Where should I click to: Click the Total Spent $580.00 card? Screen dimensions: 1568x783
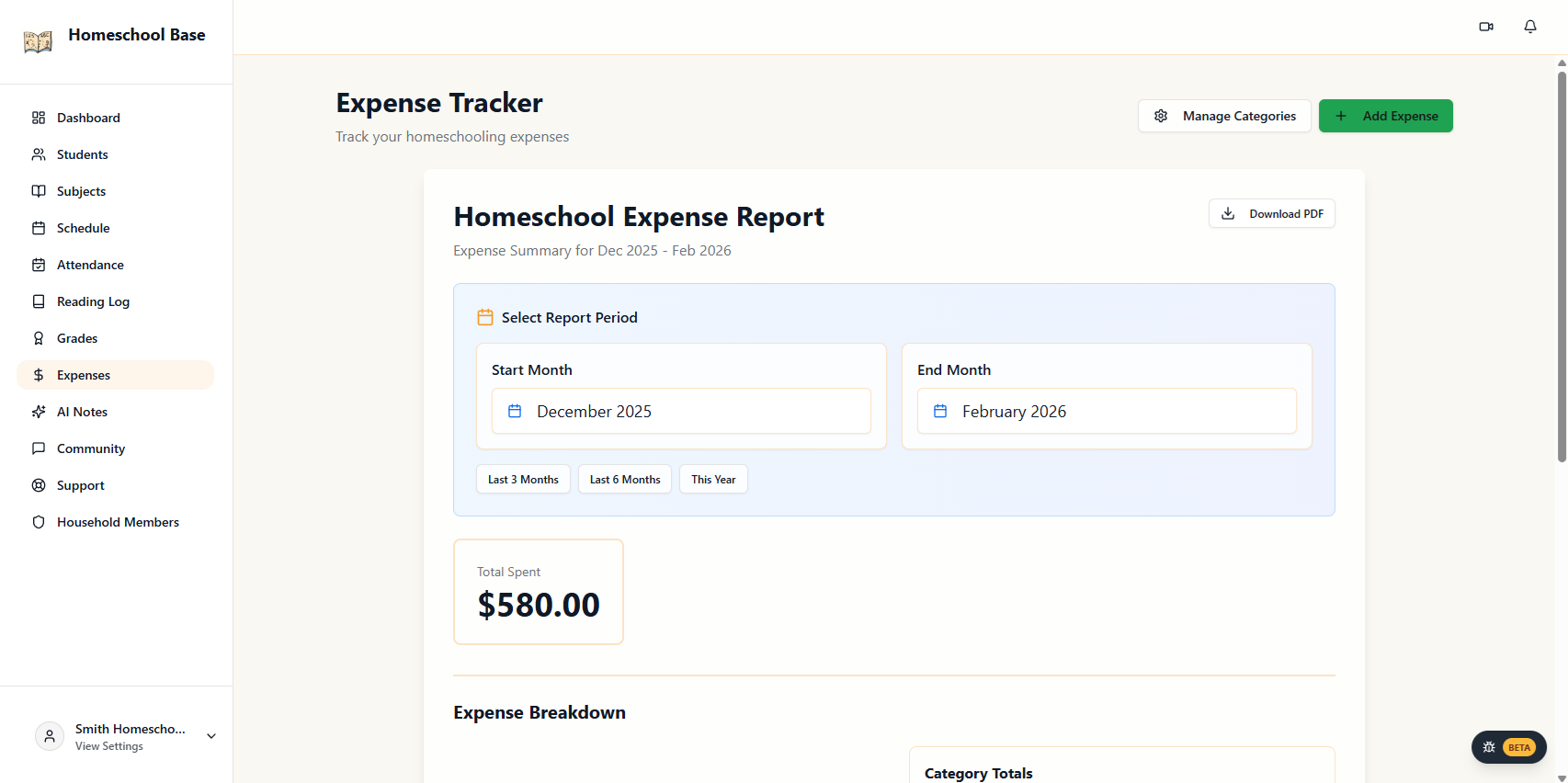click(x=539, y=592)
